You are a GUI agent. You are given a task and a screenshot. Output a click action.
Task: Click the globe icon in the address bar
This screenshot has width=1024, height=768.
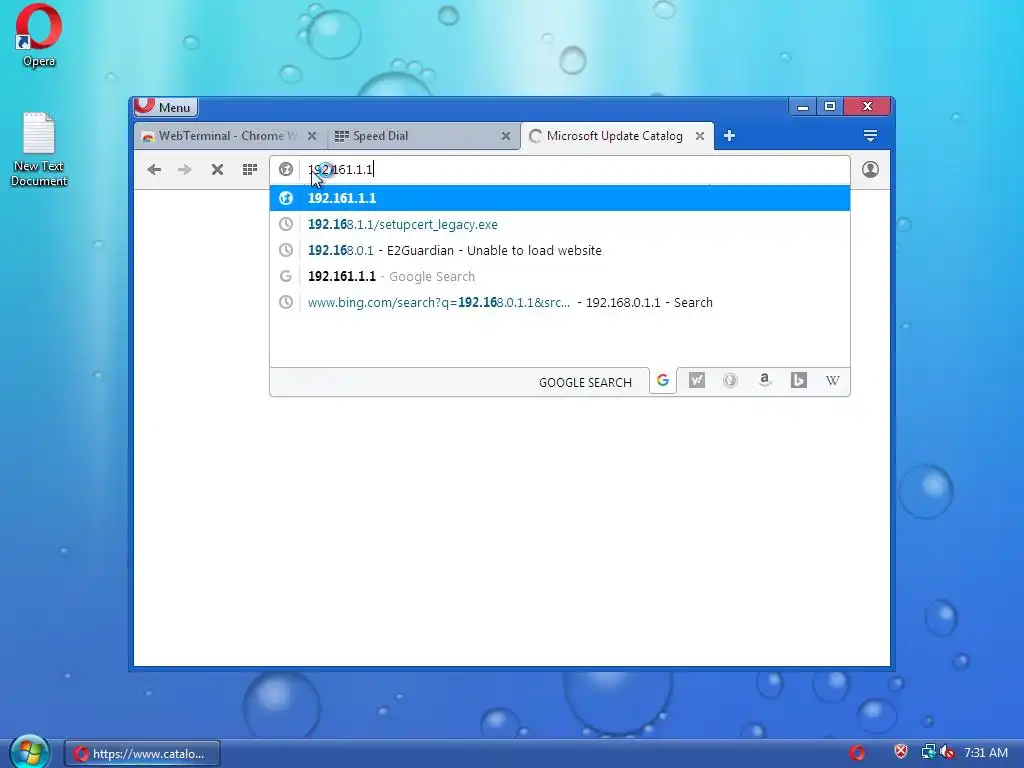point(285,170)
